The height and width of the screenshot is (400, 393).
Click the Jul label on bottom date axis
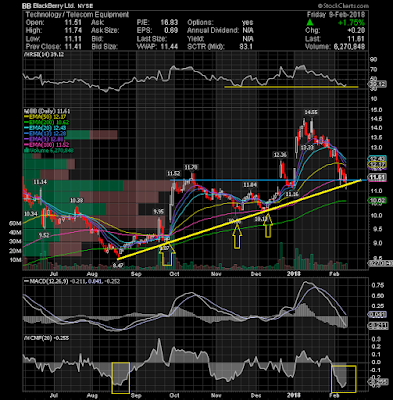pos(53,396)
